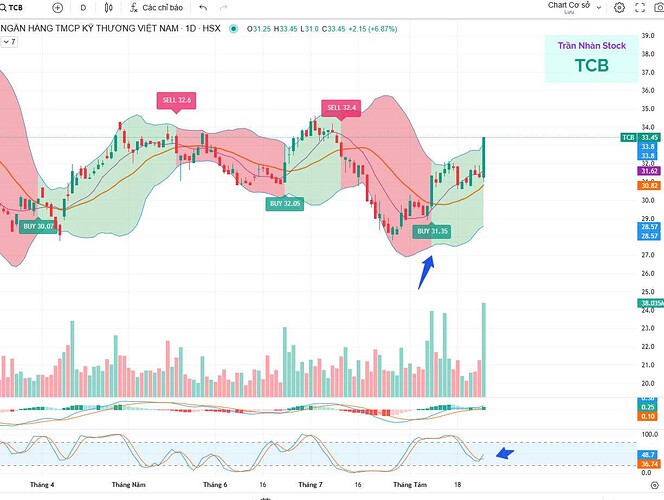Select the BUY 32.05 signal label
This screenshot has width=664, height=500.
click(x=285, y=204)
